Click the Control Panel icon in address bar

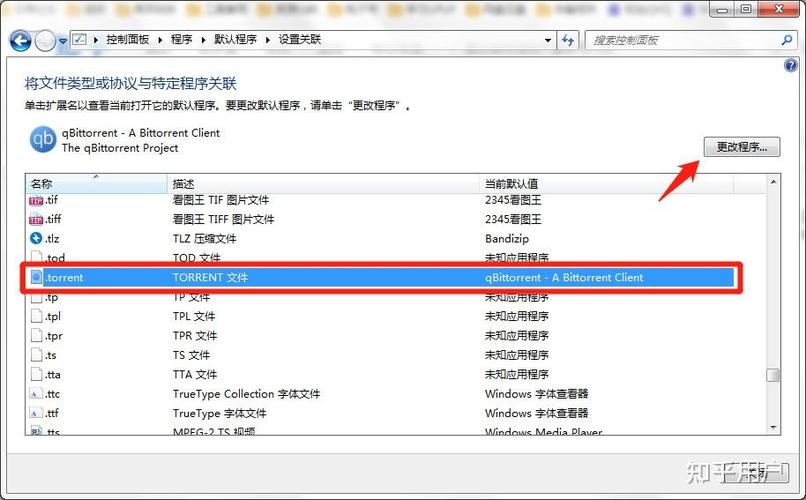79,40
